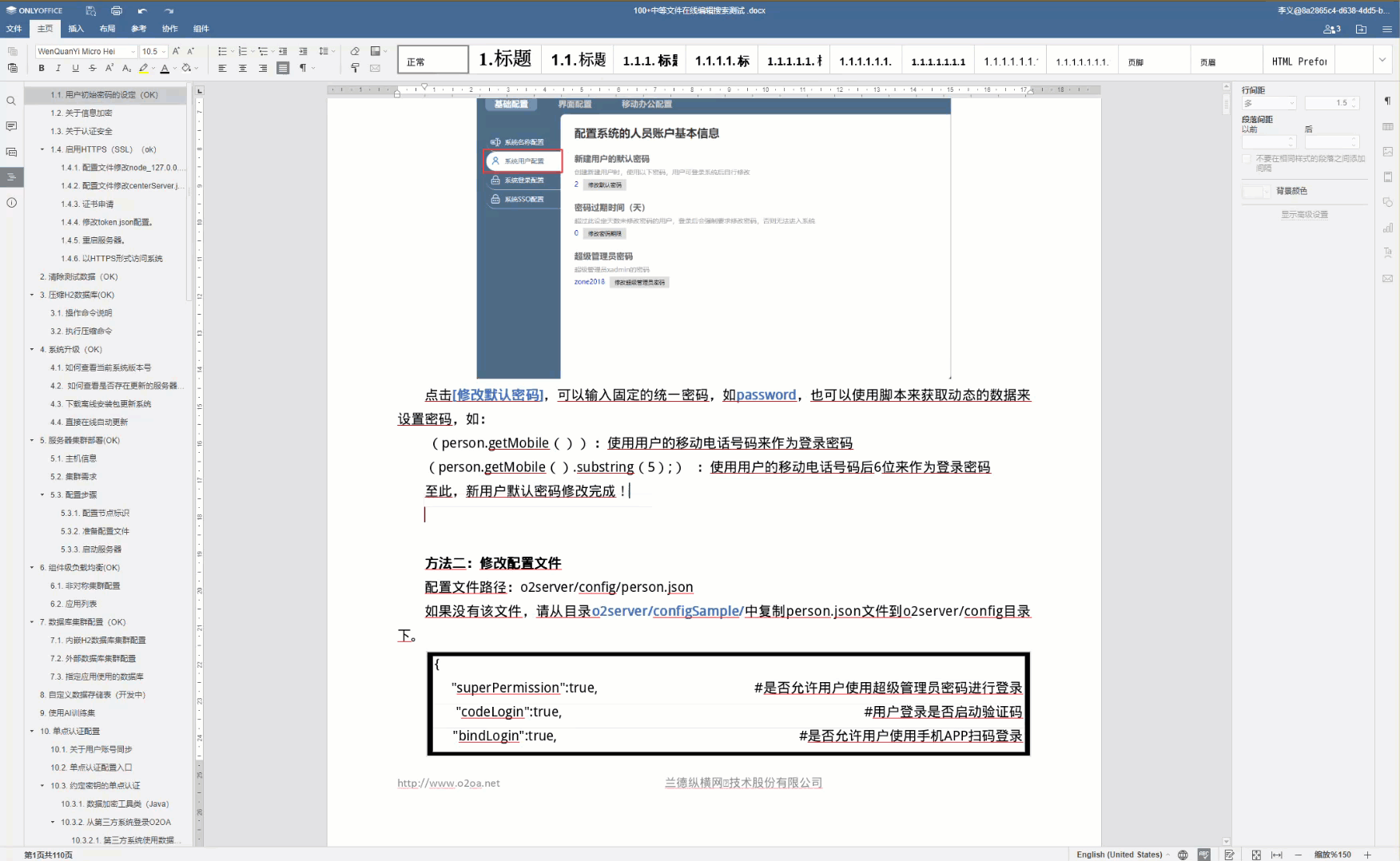Open the 文件 menu
Screen dimensions: 1400x861
tap(14, 29)
